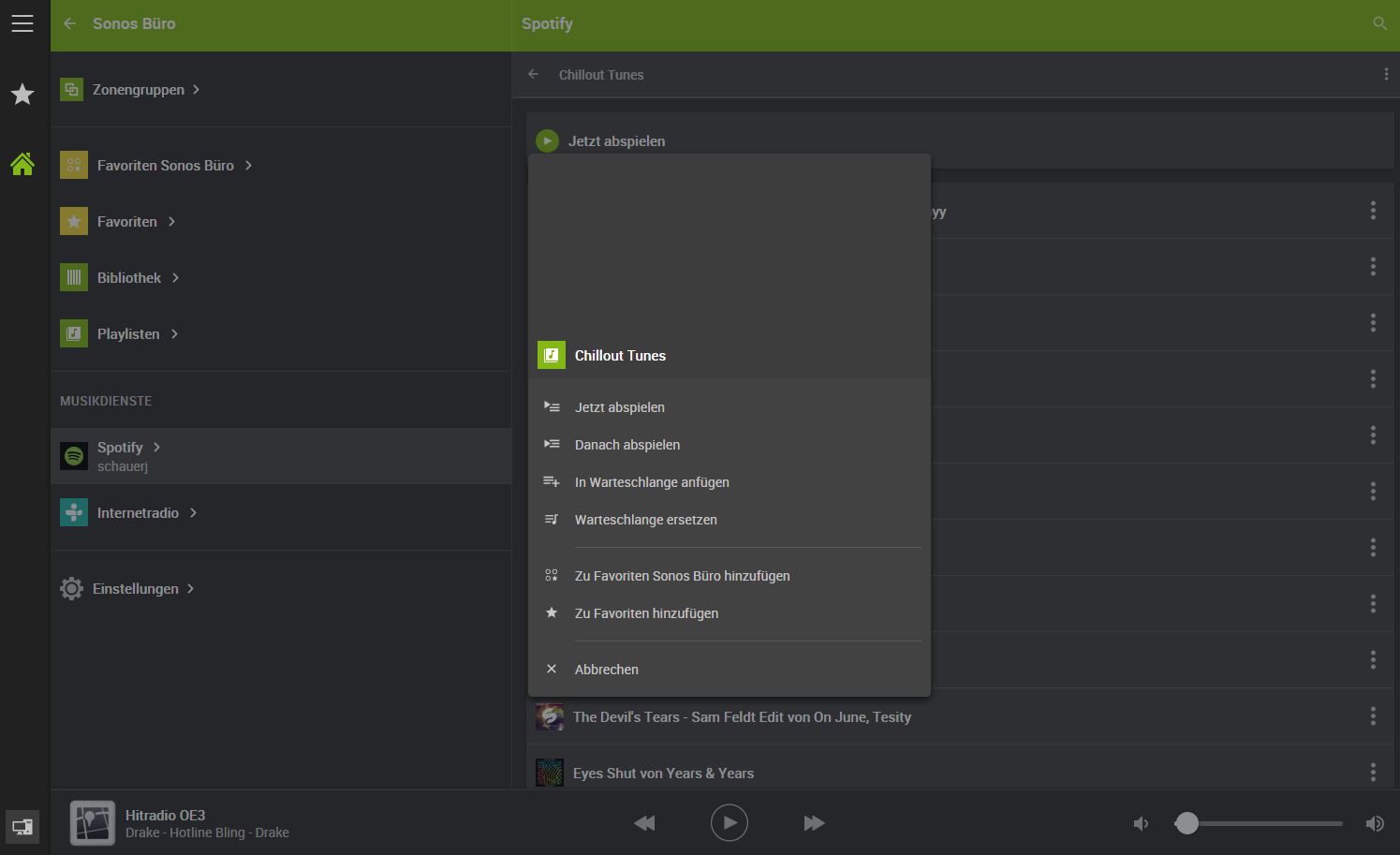Open options for Eyes Shut track
1400x855 pixels.
pos(1373,773)
